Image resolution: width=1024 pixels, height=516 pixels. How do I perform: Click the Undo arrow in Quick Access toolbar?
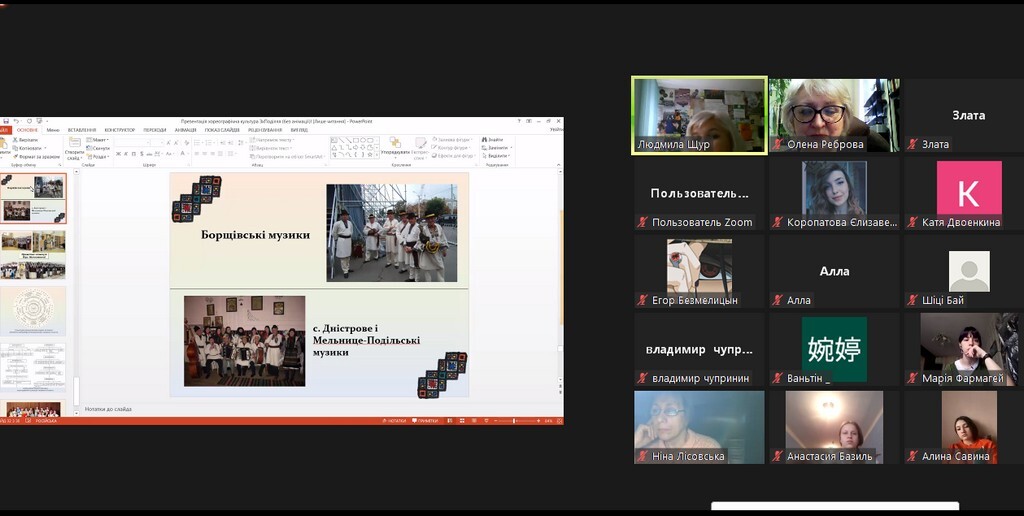[15, 122]
